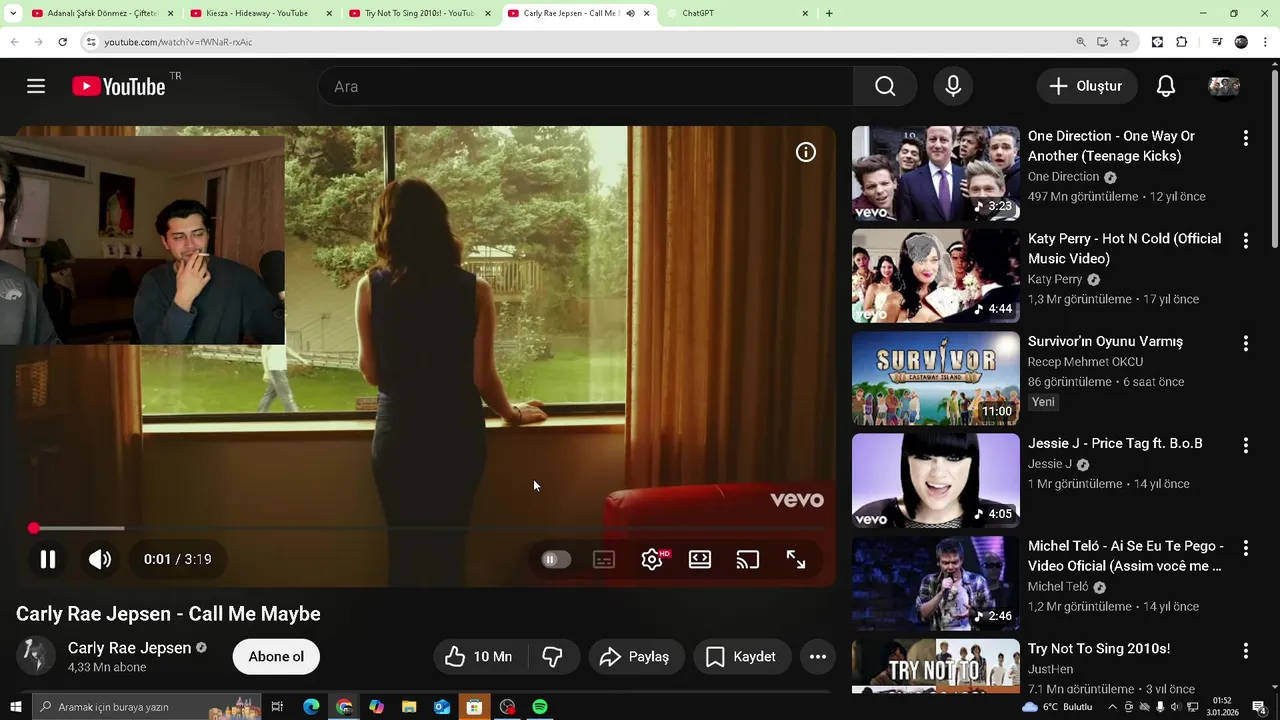Open options for Michel Teló video
The height and width of the screenshot is (720, 1280).
tap(1246, 548)
